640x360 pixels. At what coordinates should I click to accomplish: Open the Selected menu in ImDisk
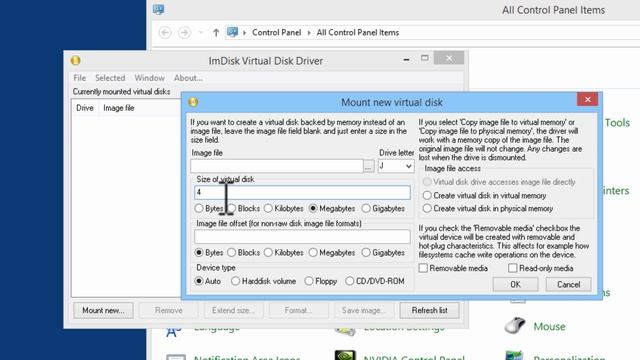110,78
